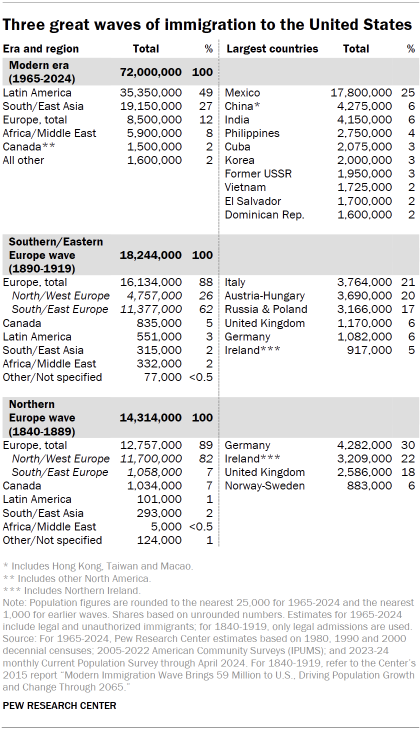
Task: Select the italic North/West Europe 4,757,000 figure
Action: click(x=150, y=296)
